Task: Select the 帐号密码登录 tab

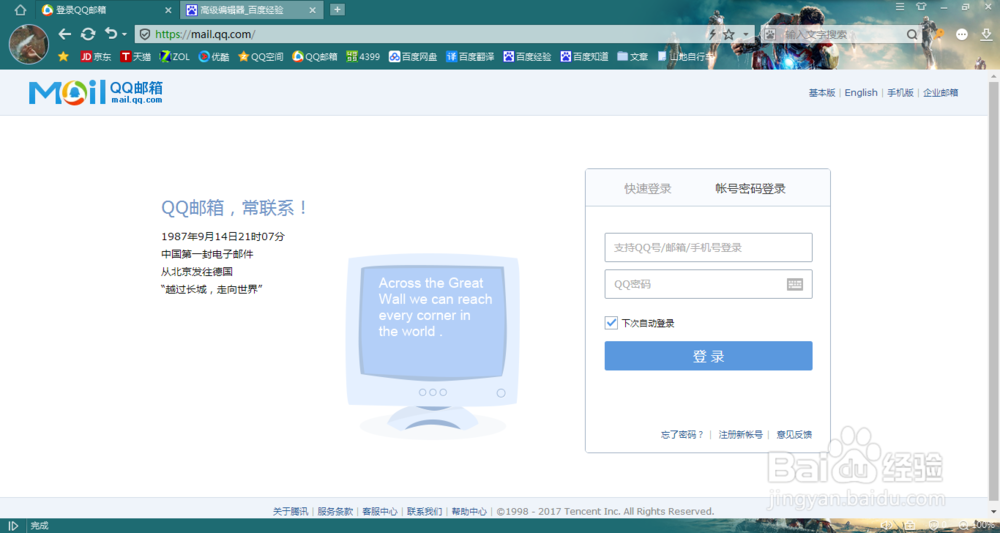Action: coord(751,189)
